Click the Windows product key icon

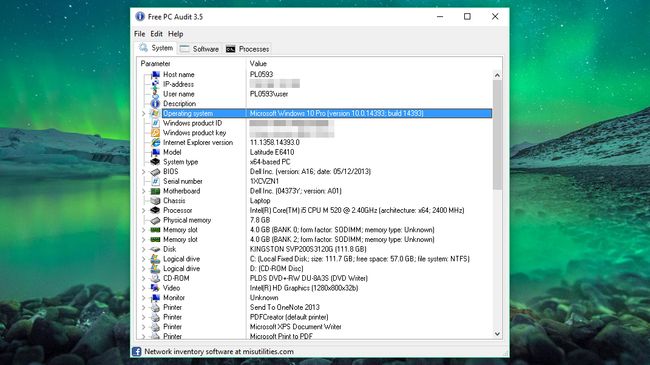[155, 133]
